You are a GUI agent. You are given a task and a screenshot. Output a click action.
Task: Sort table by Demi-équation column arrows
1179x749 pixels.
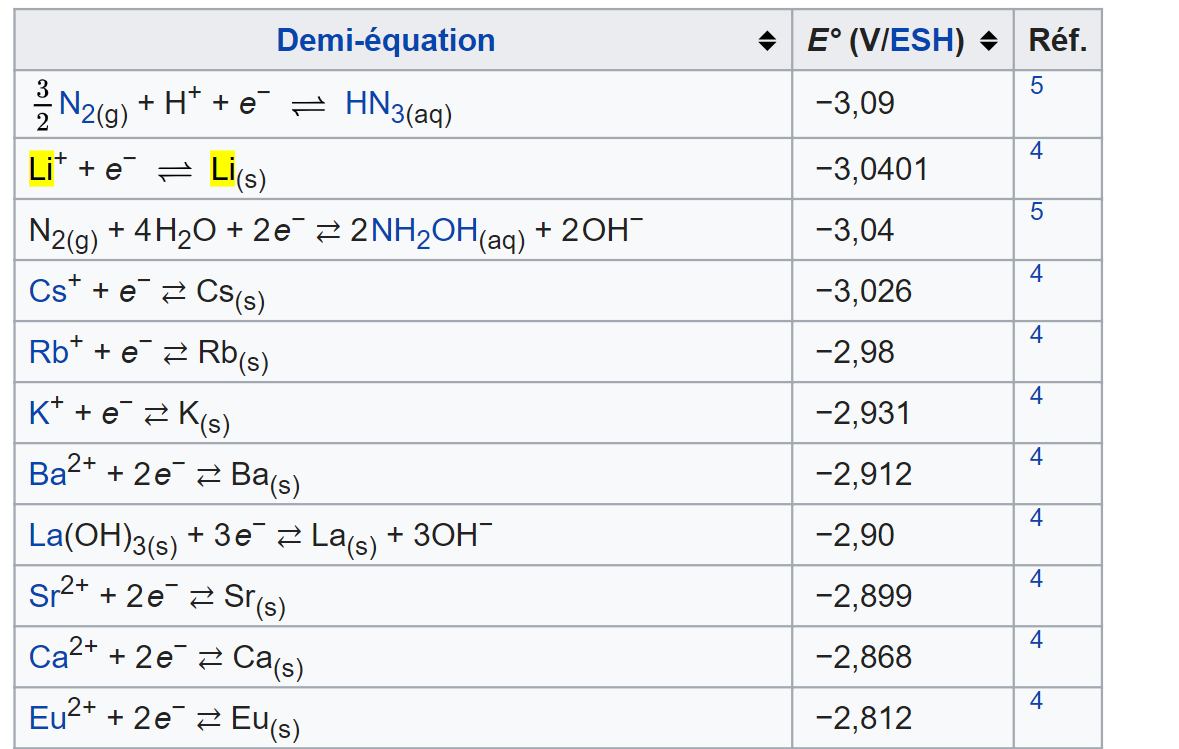tap(767, 41)
